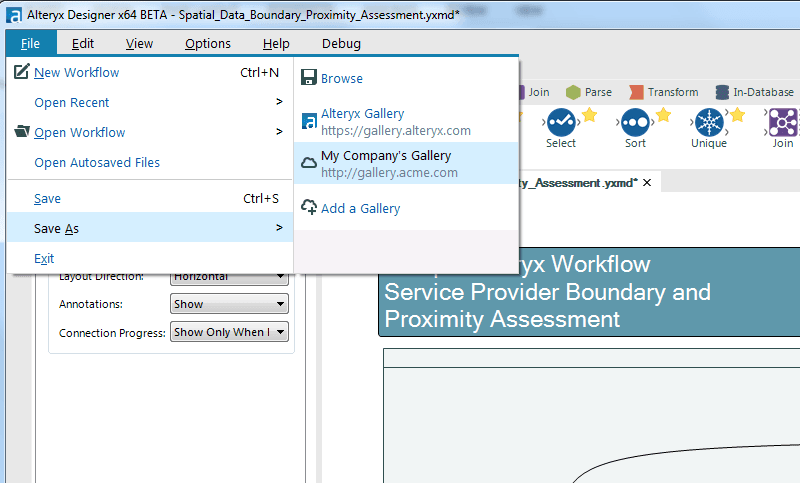Open the Debug menu
800x483 pixels.
pyautogui.click(x=341, y=43)
